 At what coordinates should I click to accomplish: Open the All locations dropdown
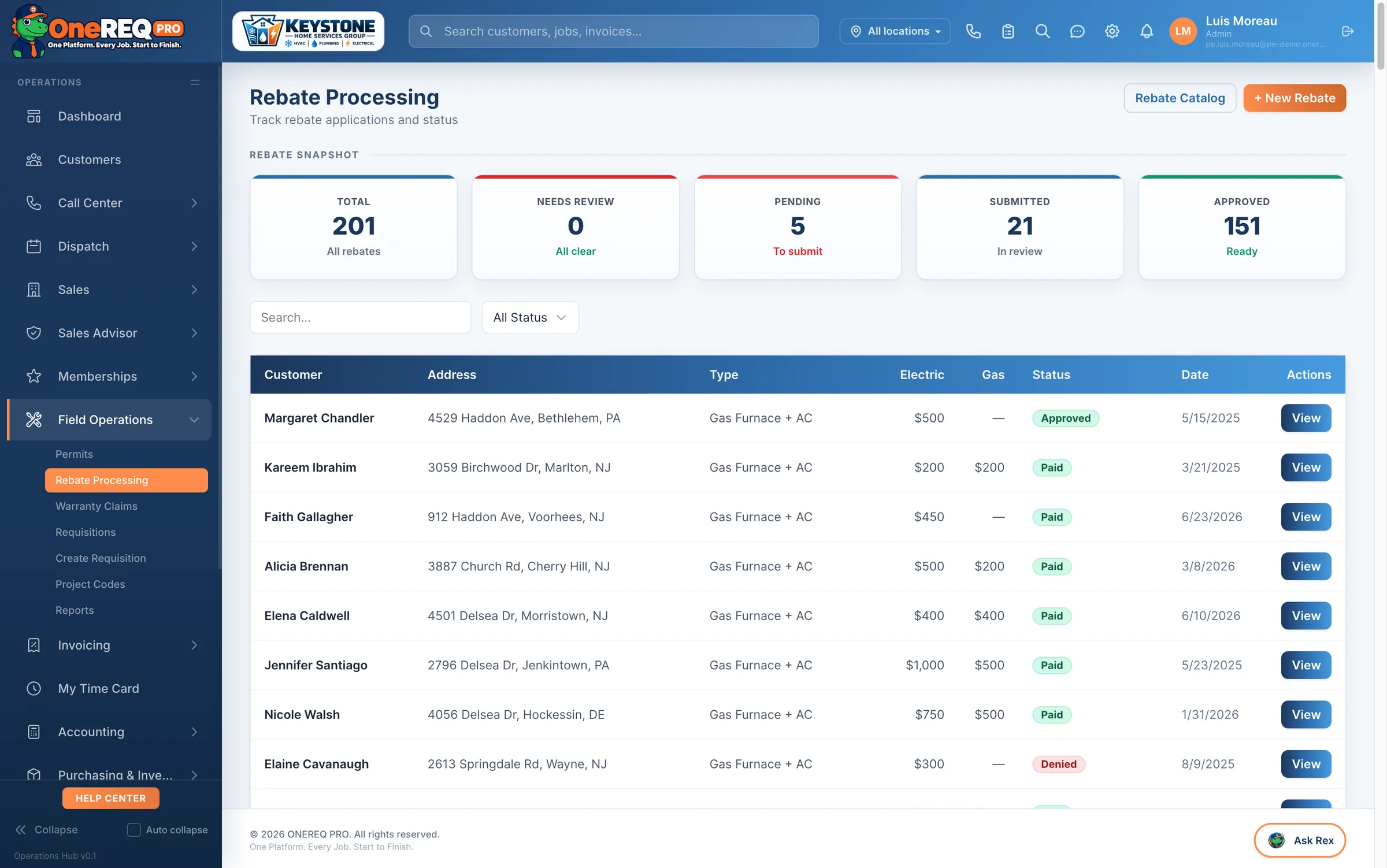click(x=895, y=31)
